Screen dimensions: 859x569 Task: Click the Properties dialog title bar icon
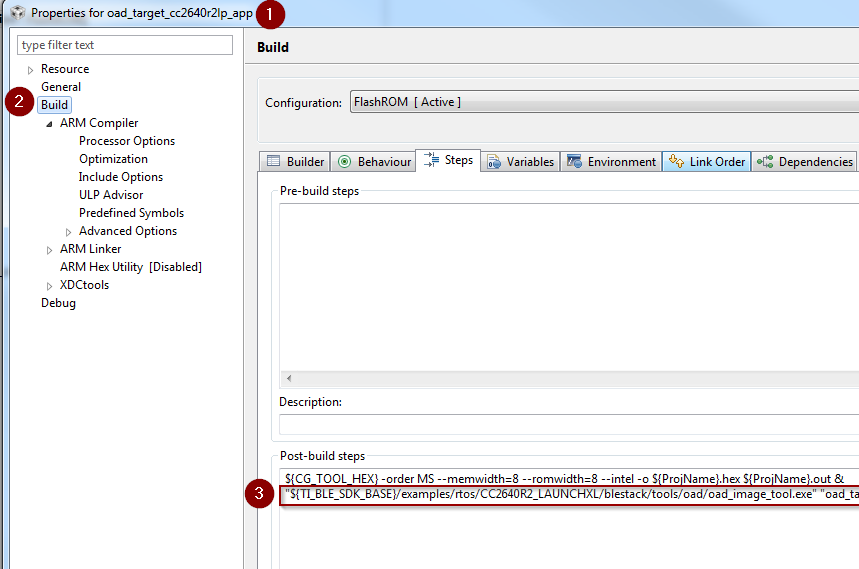pos(17,14)
